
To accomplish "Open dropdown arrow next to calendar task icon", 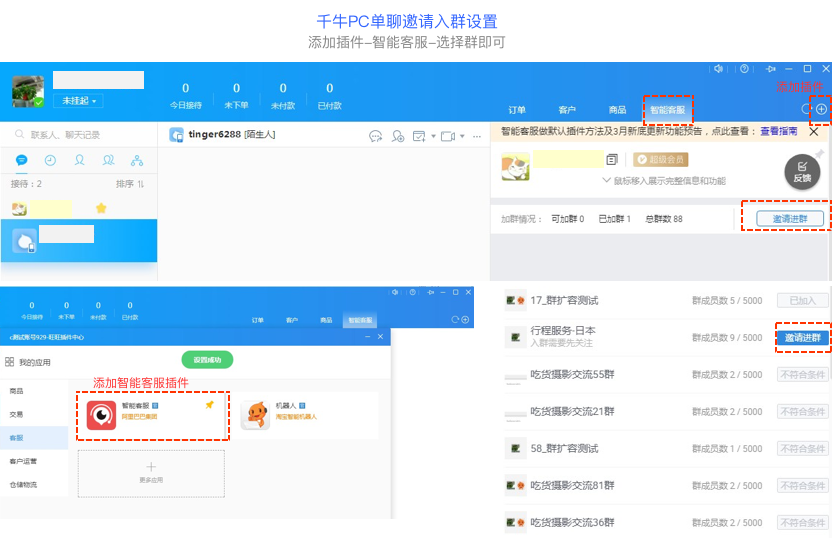I will click(x=434, y=136).
